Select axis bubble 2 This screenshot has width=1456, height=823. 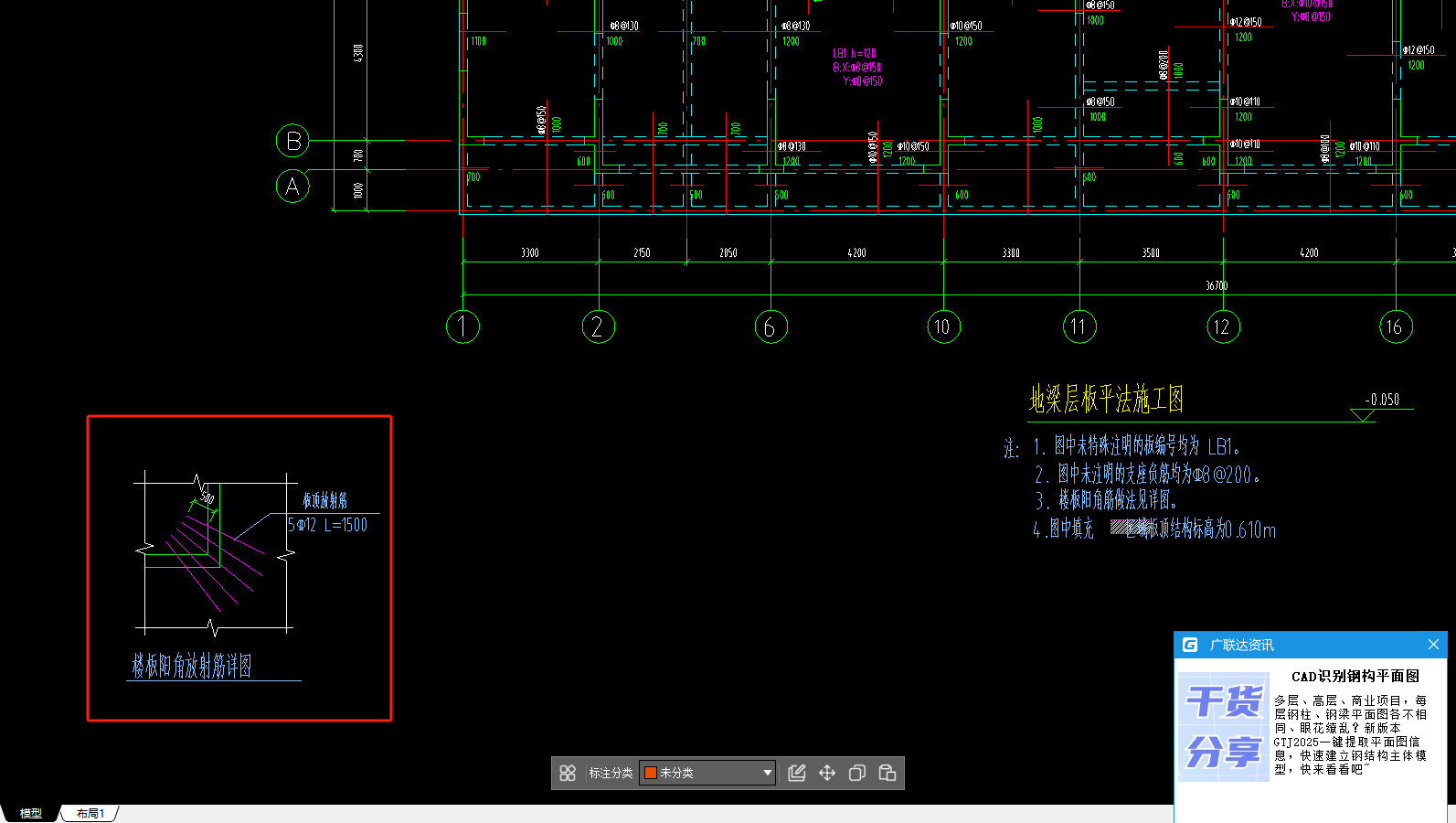click(x=599, y=326)
